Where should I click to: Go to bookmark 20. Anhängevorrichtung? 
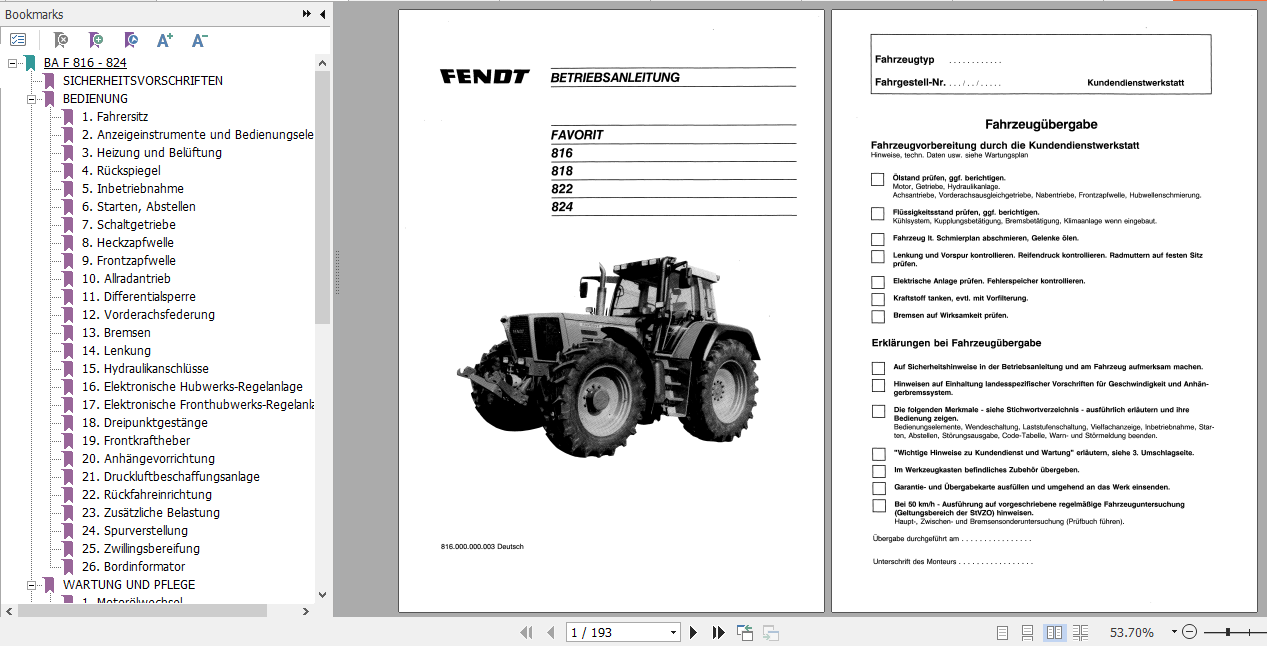148,459
